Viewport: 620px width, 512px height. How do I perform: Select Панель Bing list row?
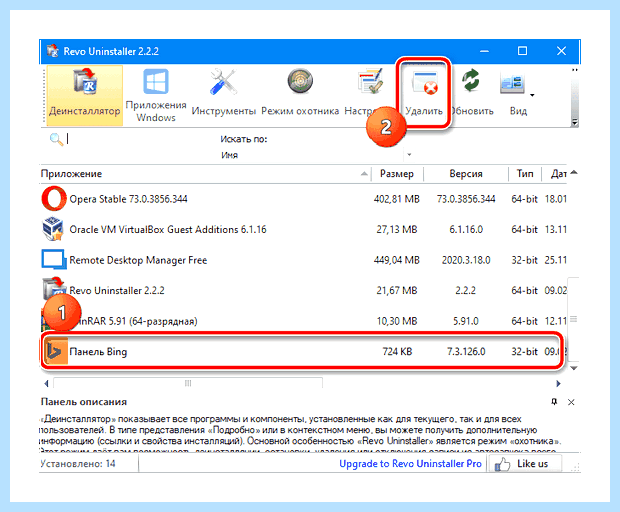(303, 351)
